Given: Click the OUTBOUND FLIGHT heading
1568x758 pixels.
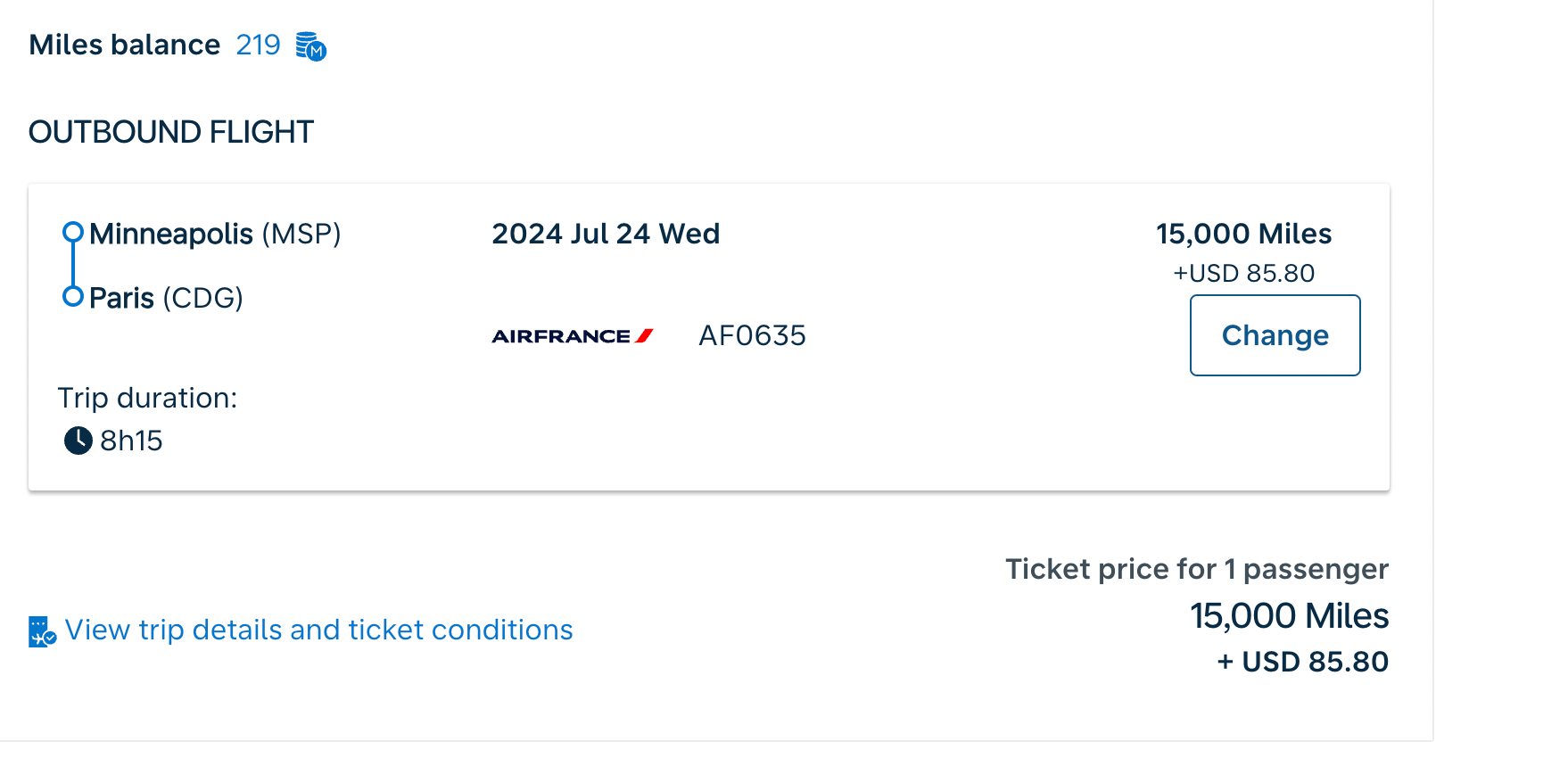Looking at the screenshot, I should (x=171, y=132).
